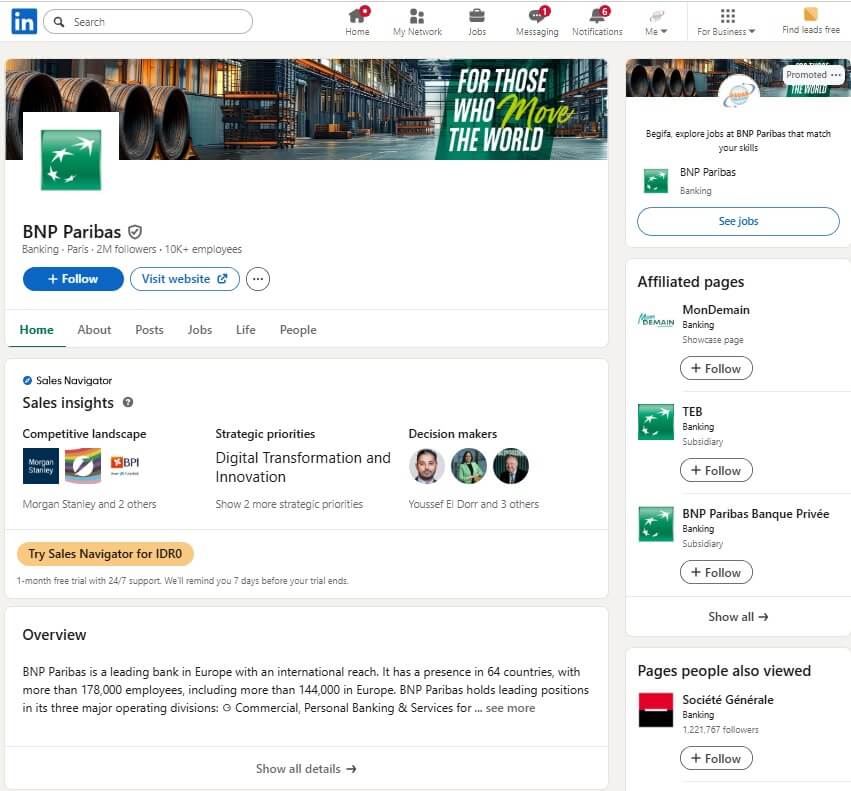Switch to the Posts tab
The height and width of the screenshot is (791, 851).
click(x=149, y=330)
